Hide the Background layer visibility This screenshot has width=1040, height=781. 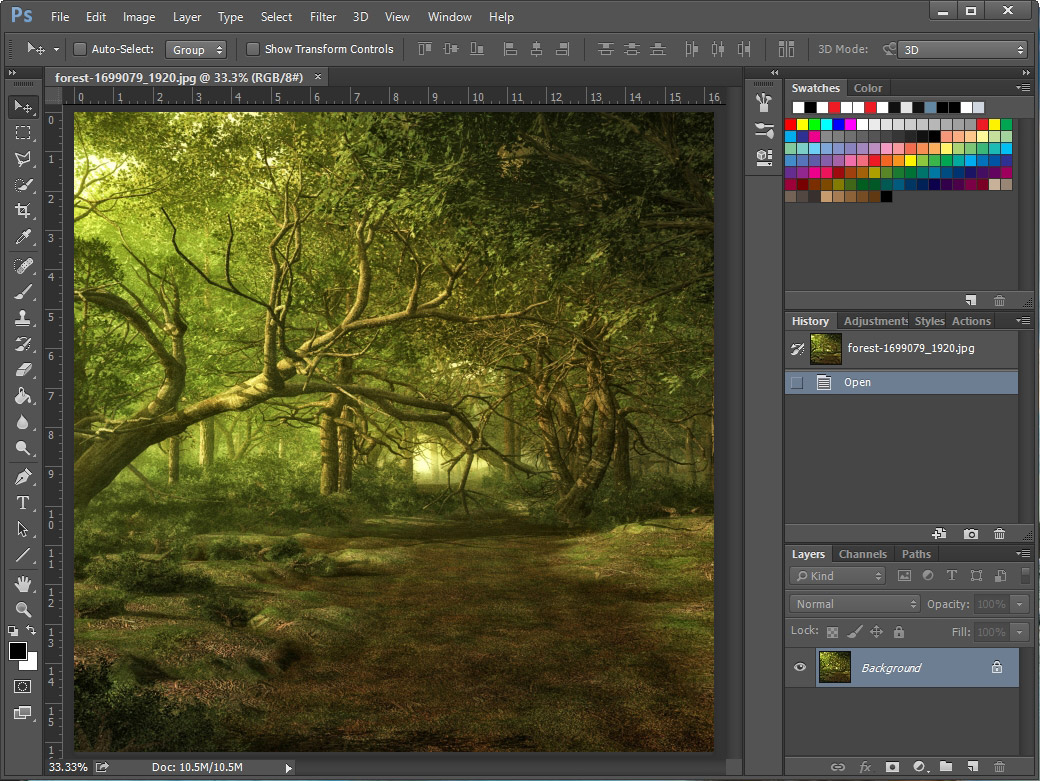click(x=800, y=667)
